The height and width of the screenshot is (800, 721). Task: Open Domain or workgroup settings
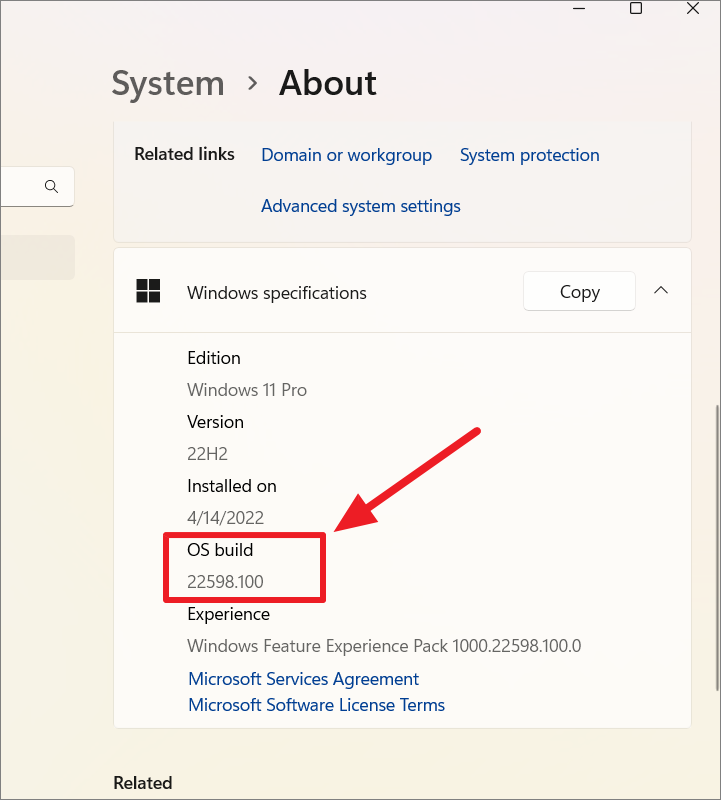point(346,155)
